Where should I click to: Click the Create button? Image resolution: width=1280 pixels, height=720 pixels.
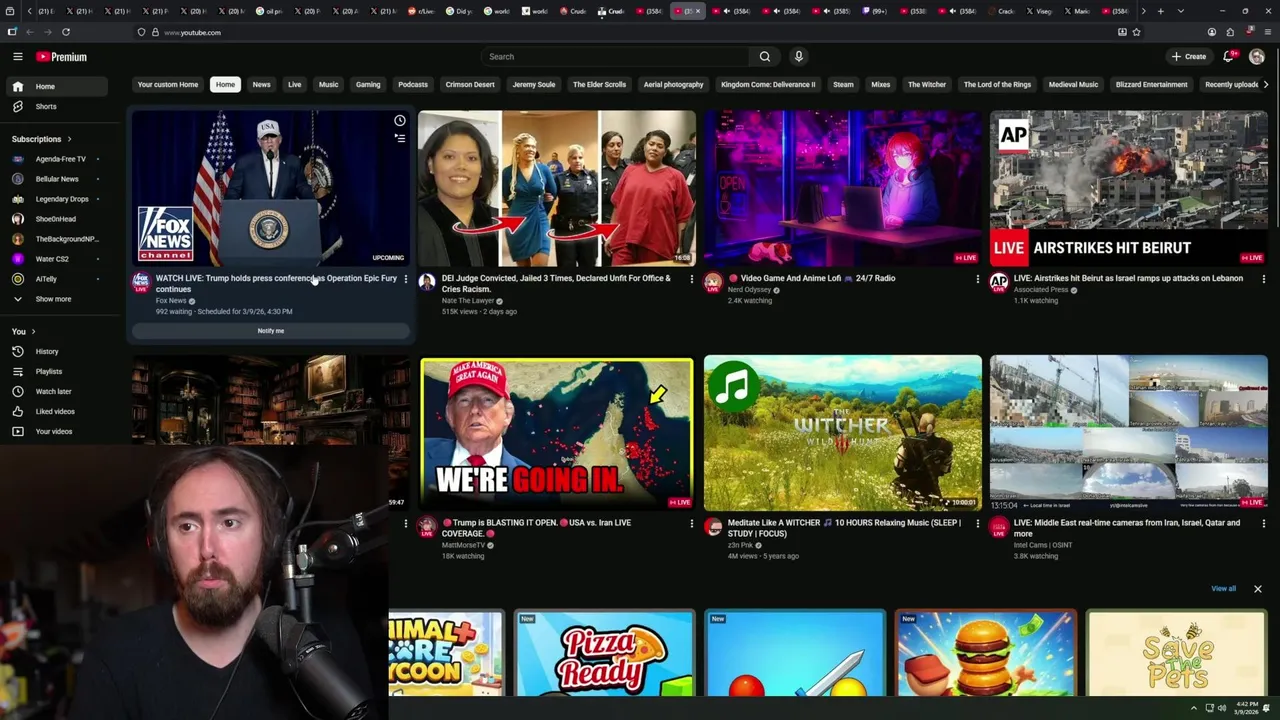pyautogui.click(x=1189, y=57)
